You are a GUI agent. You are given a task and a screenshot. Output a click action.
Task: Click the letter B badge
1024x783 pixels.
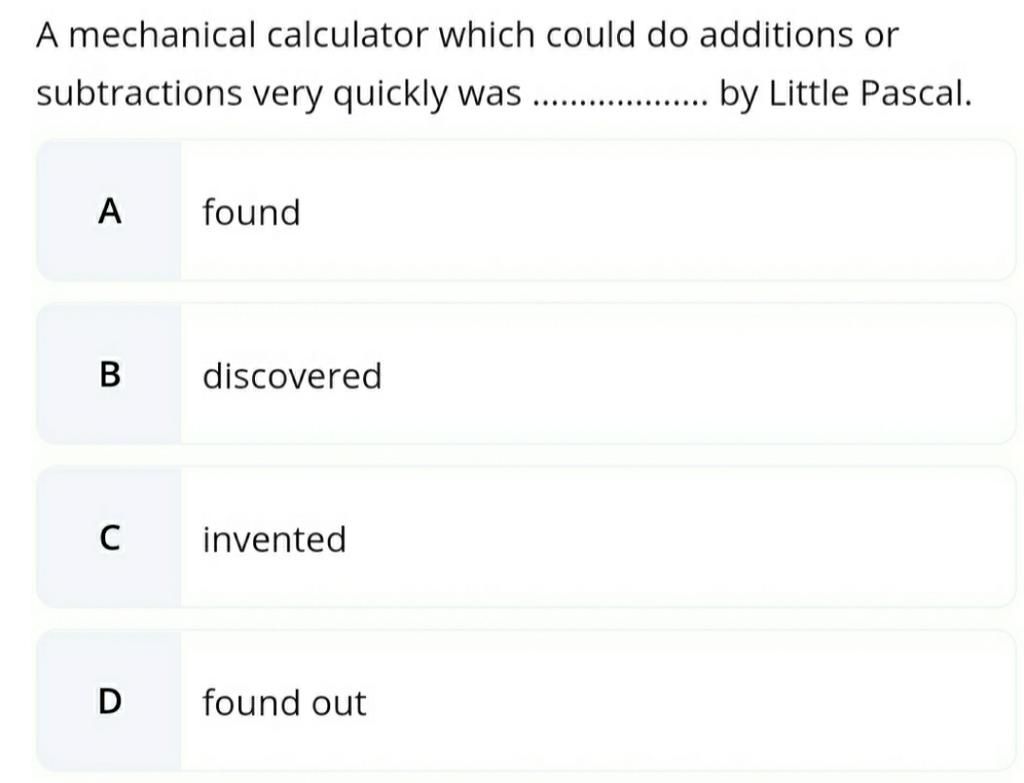click(x=110, y=374)
